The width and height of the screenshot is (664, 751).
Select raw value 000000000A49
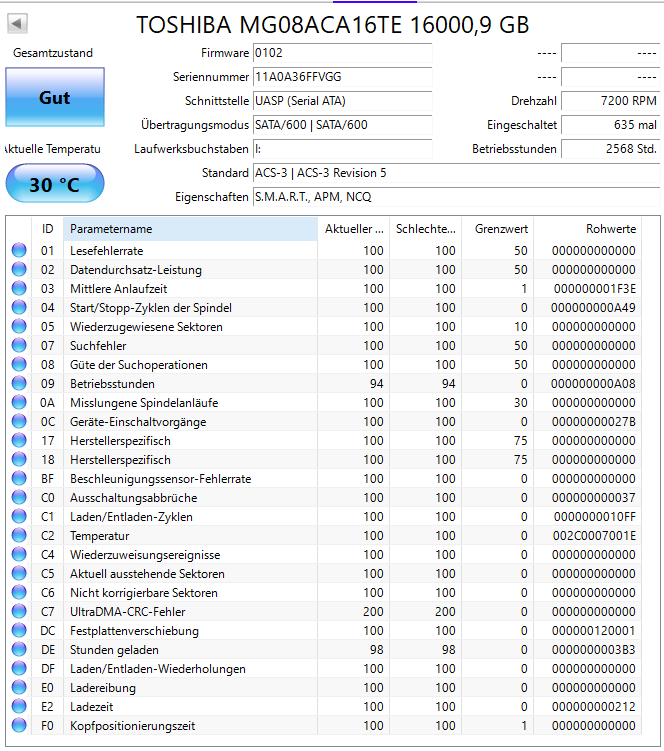pyautogui.click(x=593, y=307)
